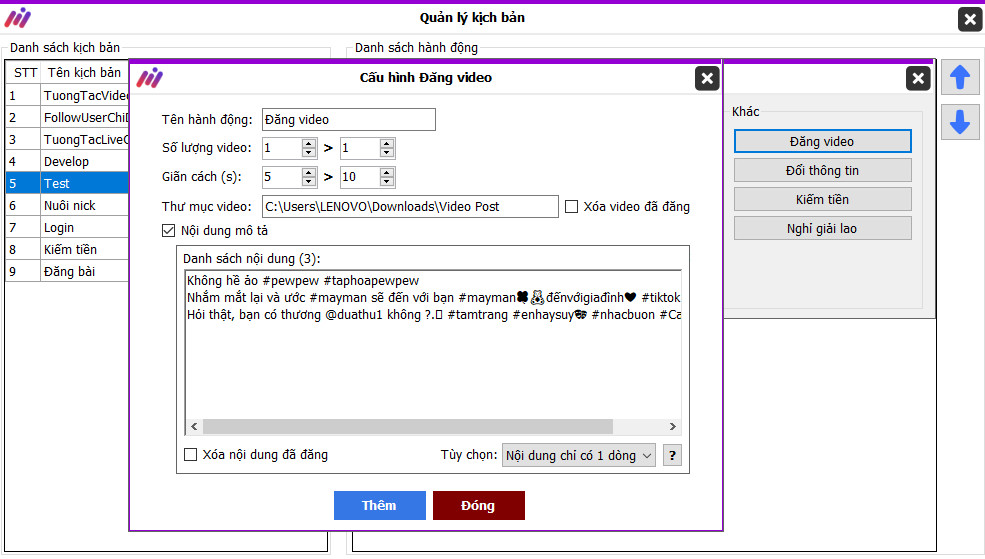Screen dimensions: 985x559
Task: Increase the minimum Số lượng video value
Action: click(x=309, y=144)
